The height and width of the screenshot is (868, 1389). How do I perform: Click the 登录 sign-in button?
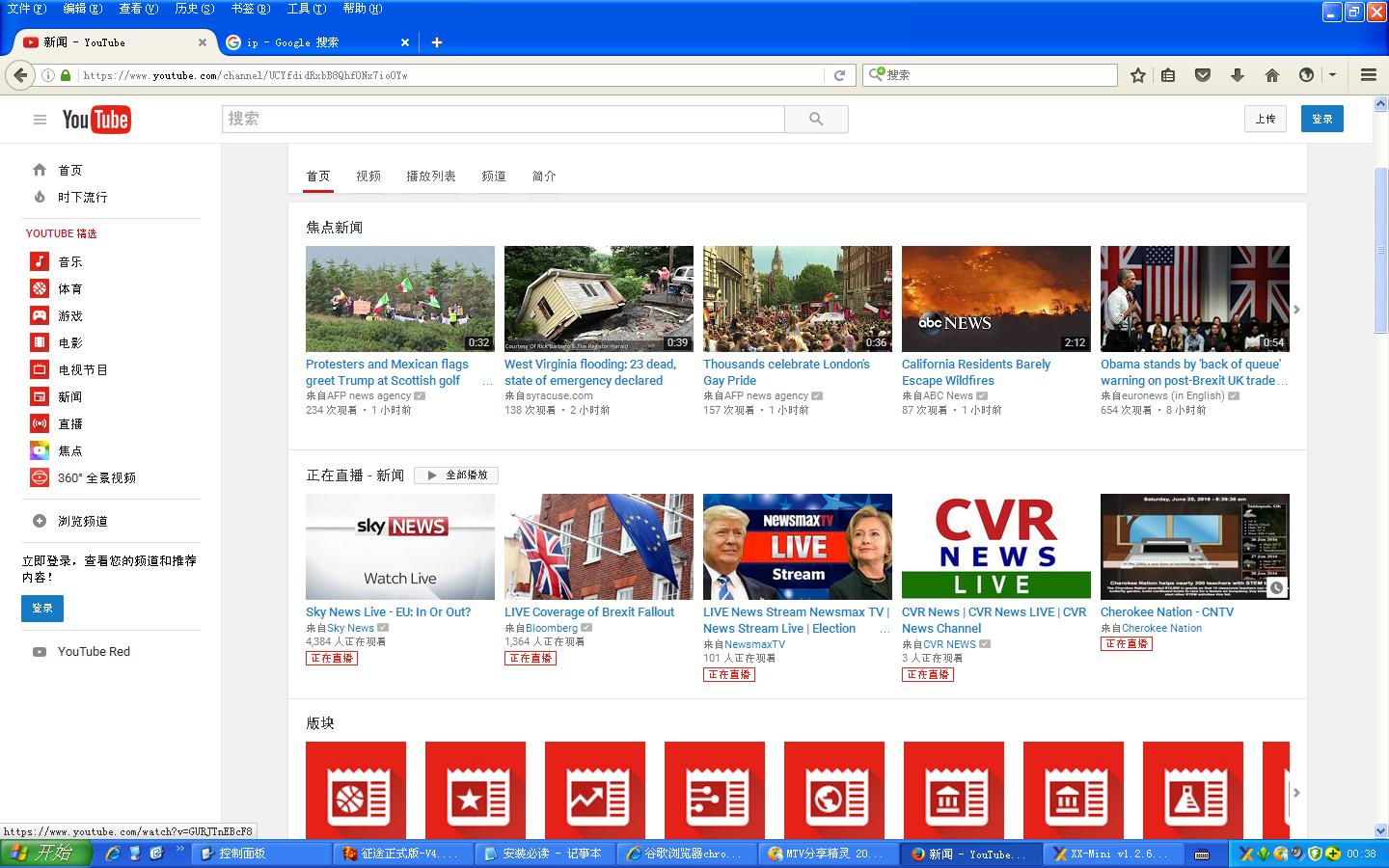[1321, 118]
